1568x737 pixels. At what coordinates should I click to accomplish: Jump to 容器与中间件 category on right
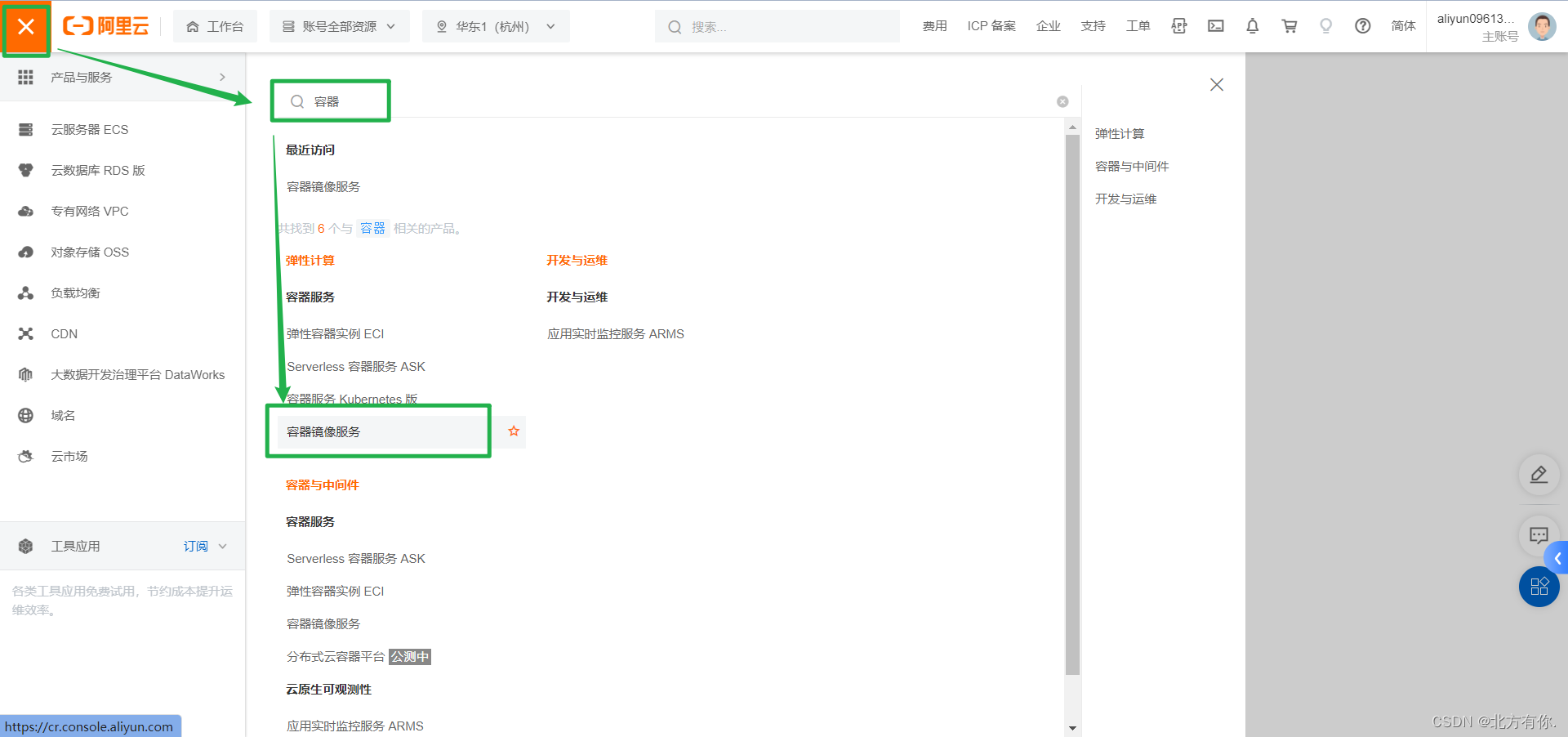point(1132,167)
